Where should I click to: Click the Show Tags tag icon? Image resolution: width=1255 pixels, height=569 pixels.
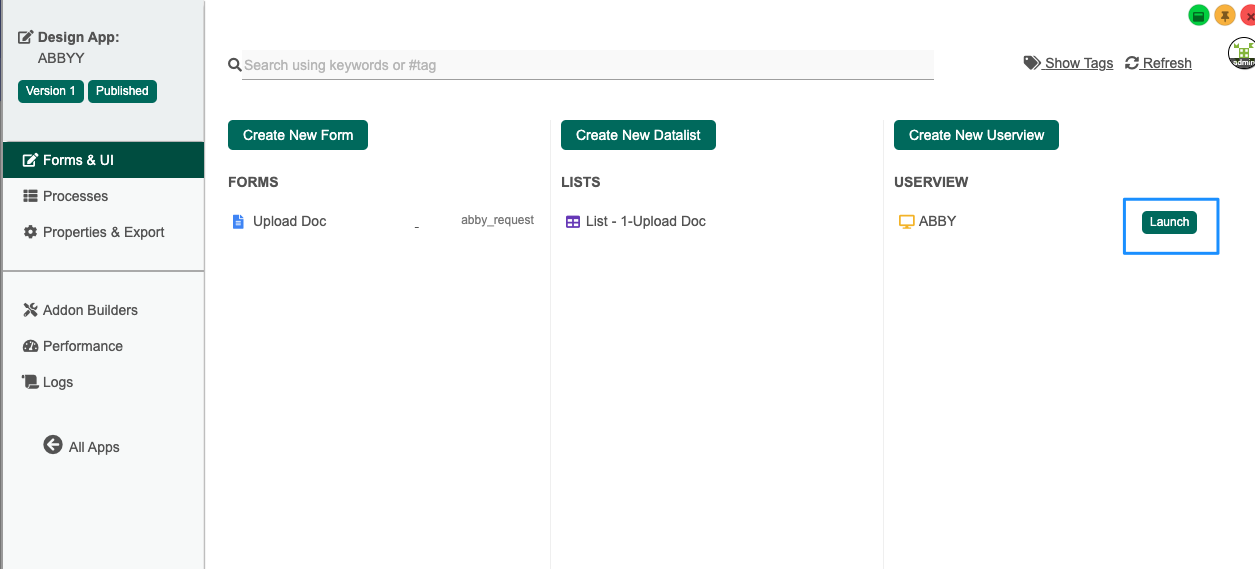coord(1032,63)
